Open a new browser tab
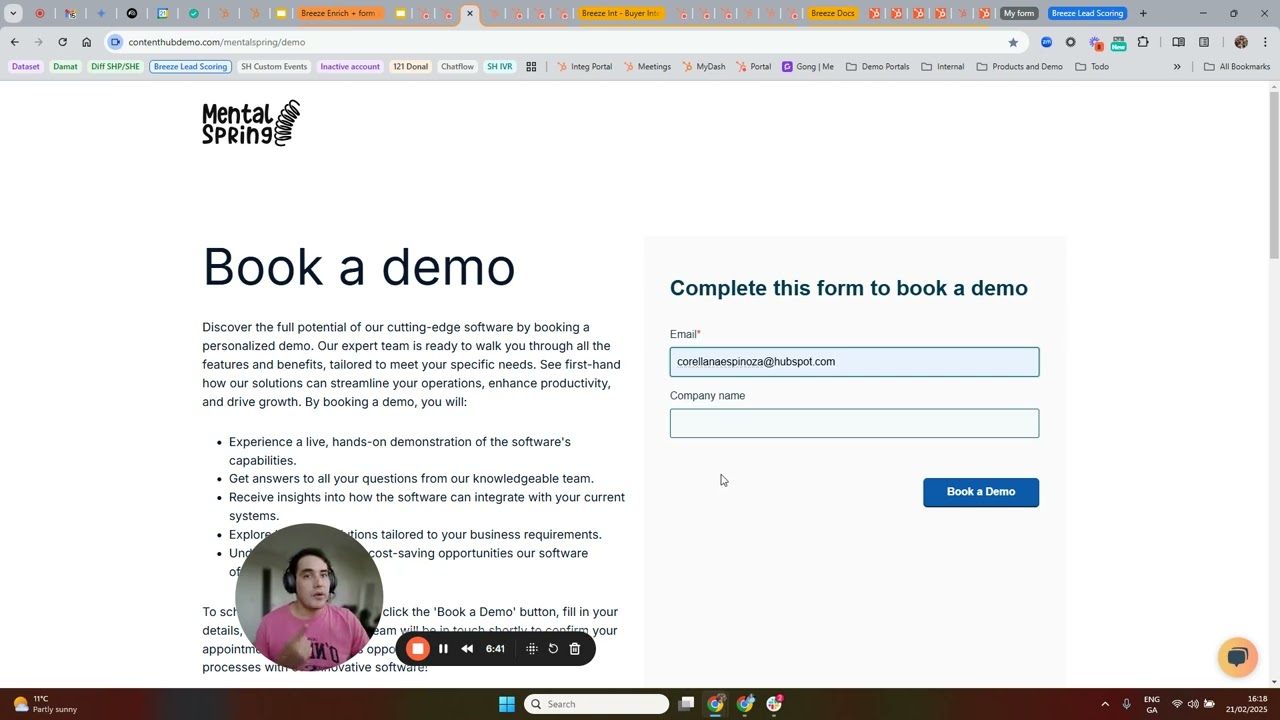 (1143, 13)
